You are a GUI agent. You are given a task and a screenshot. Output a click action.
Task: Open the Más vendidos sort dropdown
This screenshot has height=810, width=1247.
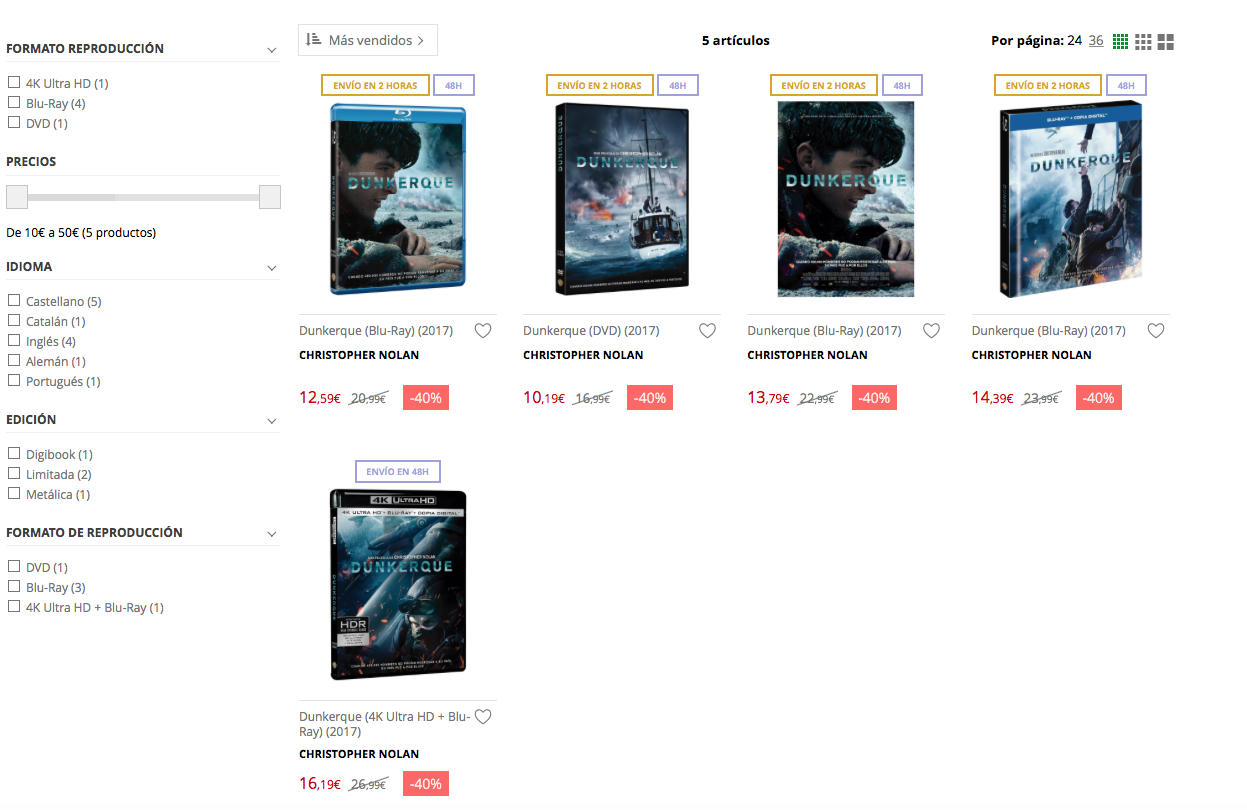(368, 40)
